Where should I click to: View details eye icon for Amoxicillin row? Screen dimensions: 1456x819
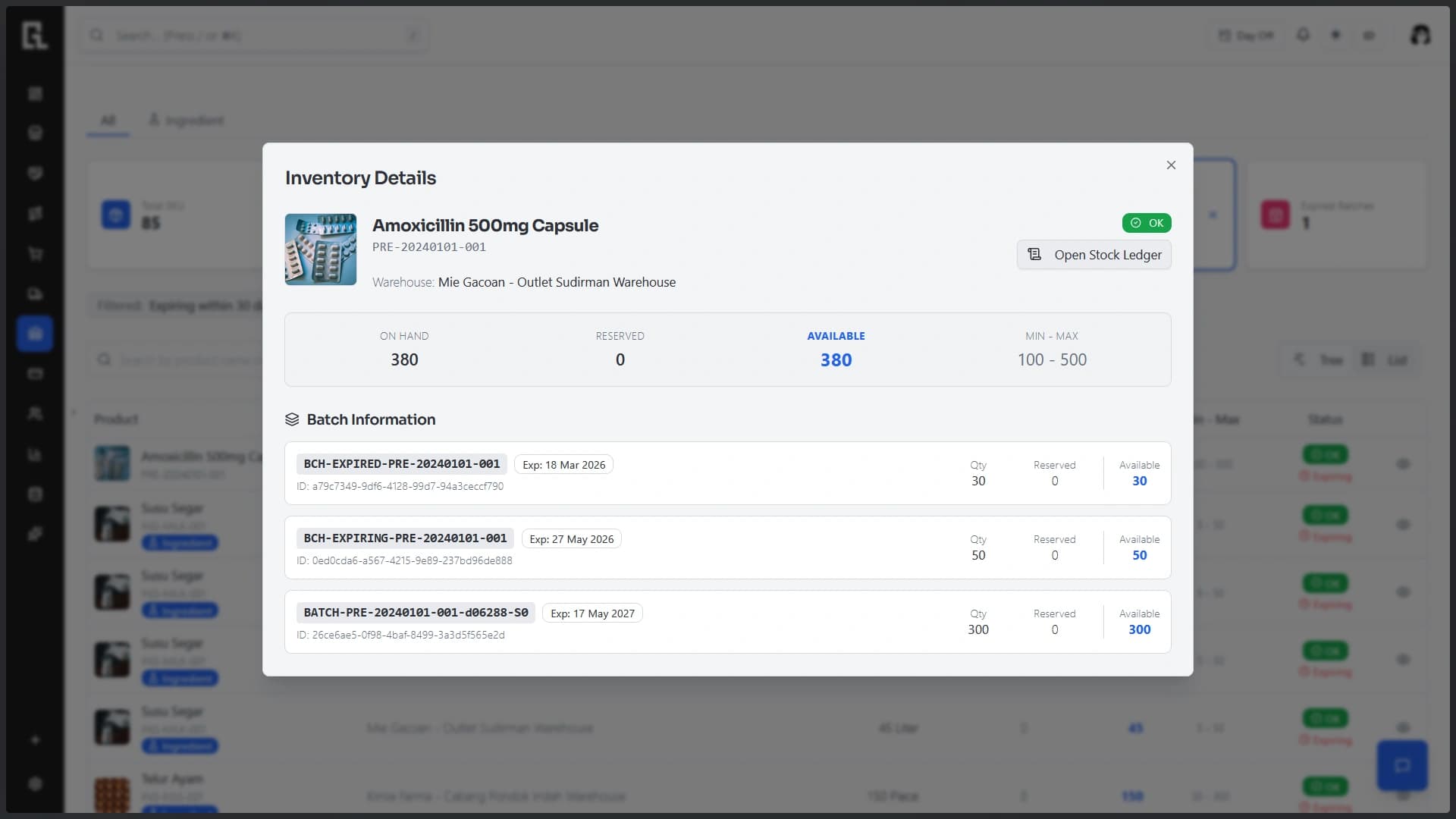click(1403, 464)
